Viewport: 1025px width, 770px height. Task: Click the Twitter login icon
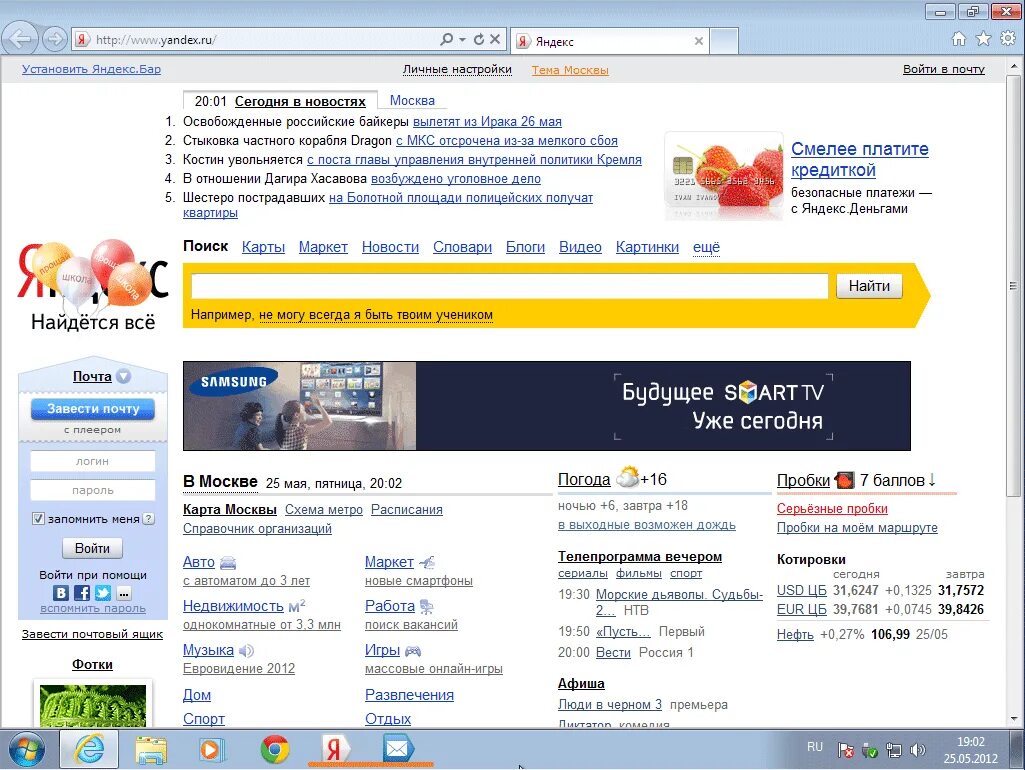[103, 593]
